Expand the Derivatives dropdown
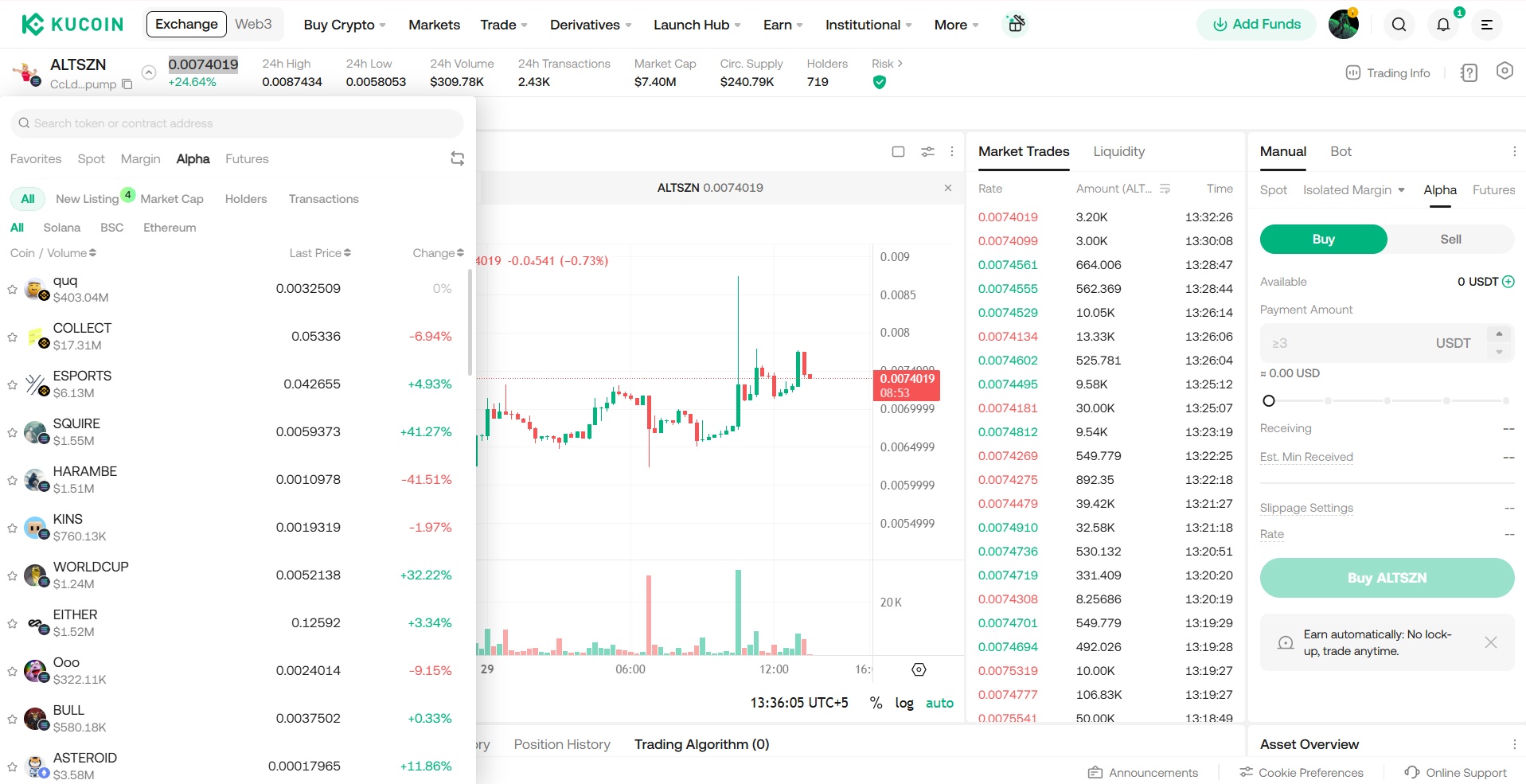Viewport: 1526px width, 784px height. pos(591,25)
